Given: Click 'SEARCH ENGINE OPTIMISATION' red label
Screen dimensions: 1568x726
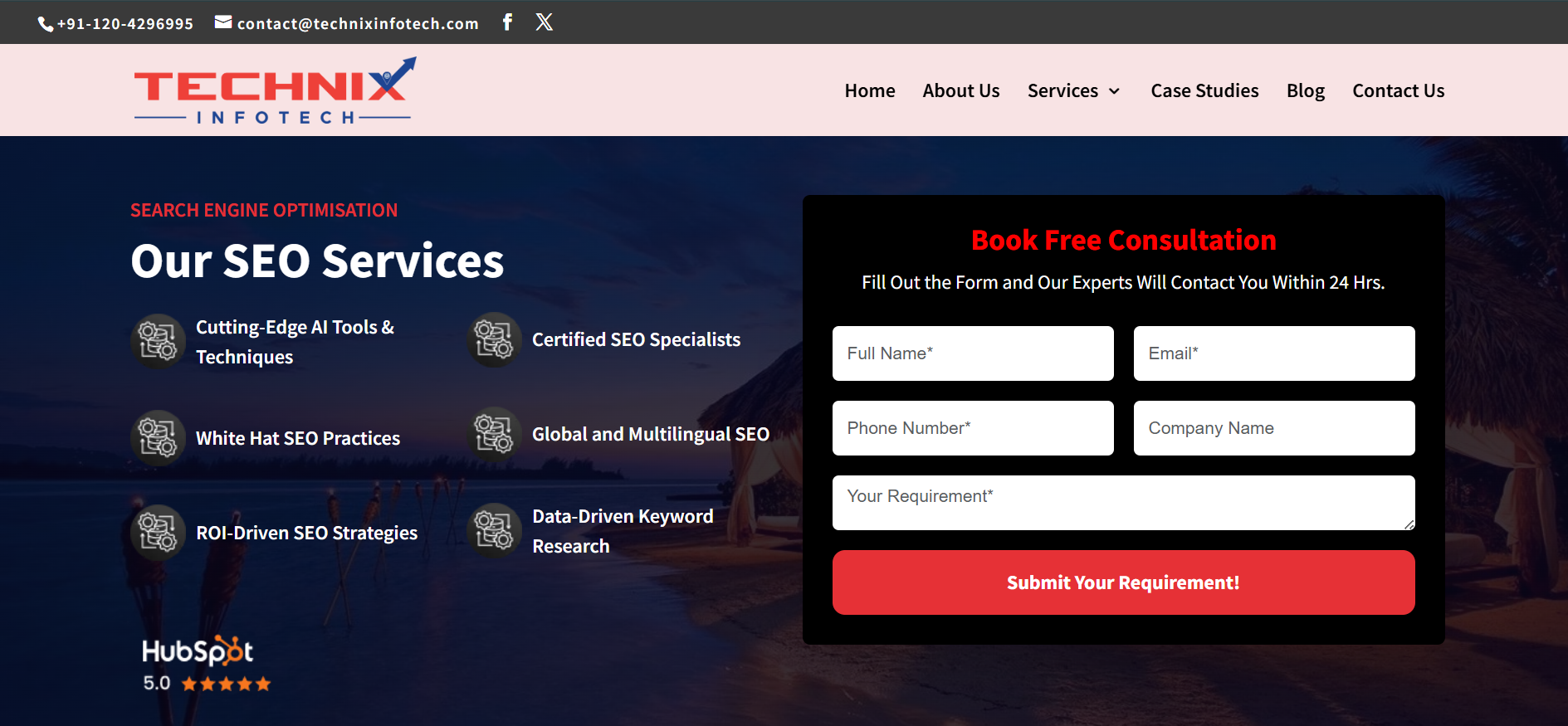Looking at the screenshot, I should click(x=264, y=210).
